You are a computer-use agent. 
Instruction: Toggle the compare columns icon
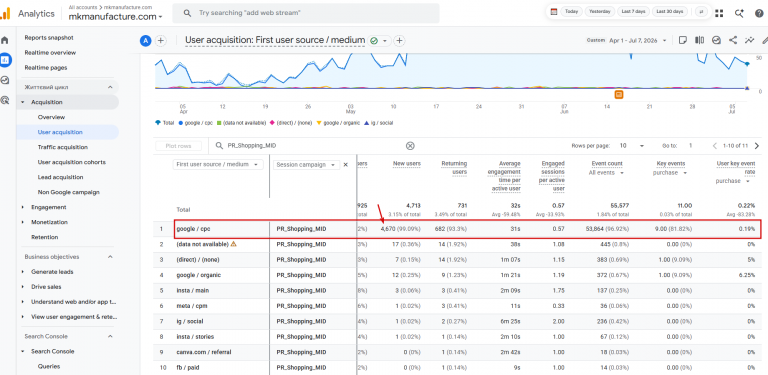699,40
